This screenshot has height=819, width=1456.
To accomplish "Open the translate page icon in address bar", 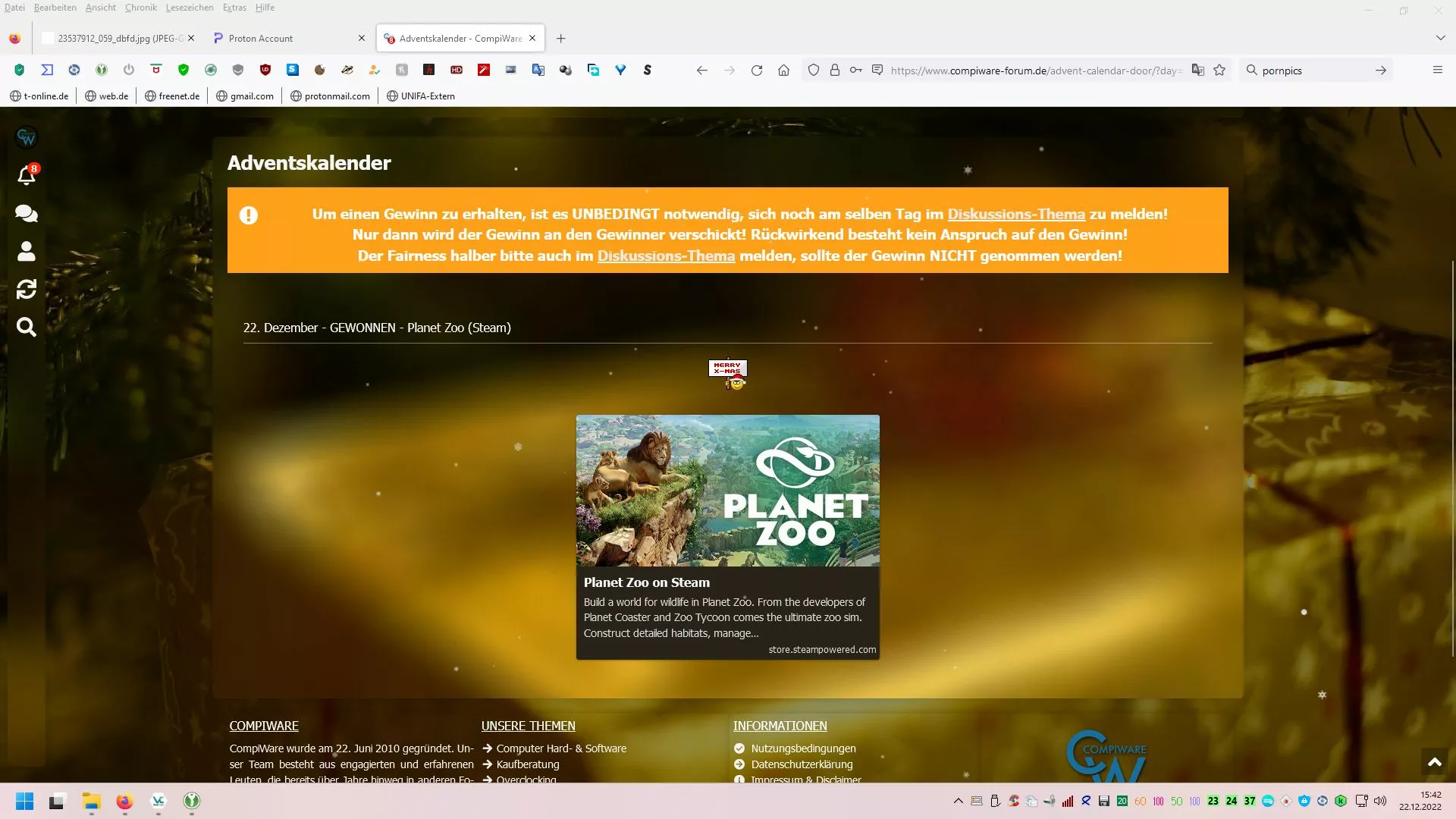I will (x=1198, y=70).
